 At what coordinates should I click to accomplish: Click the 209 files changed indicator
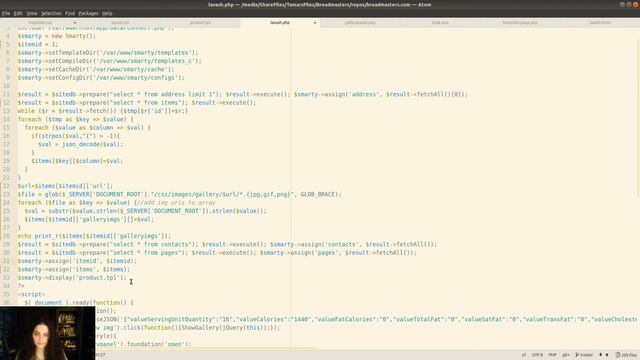pos(626,355)
